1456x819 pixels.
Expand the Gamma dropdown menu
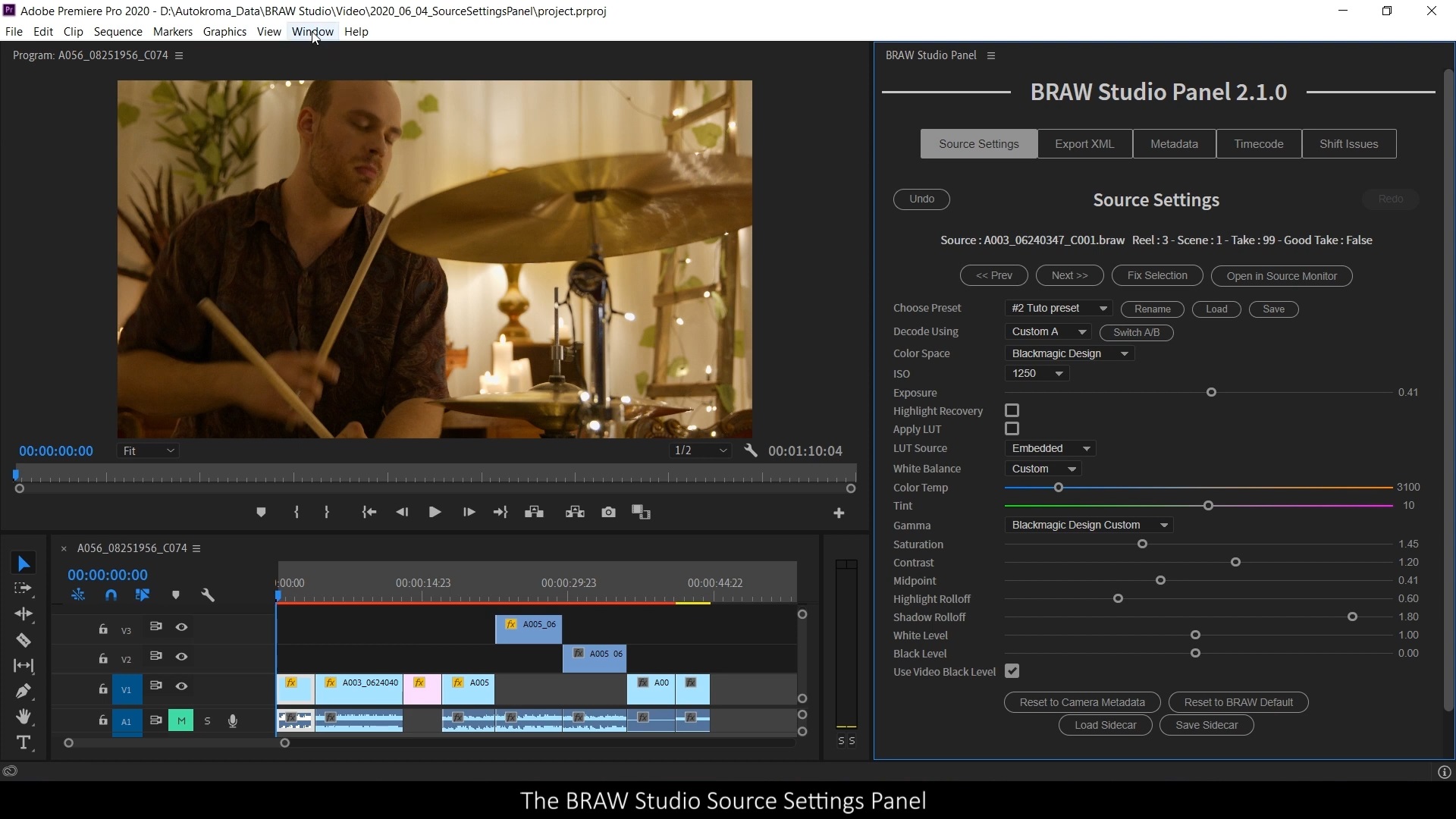(1089, 524)
